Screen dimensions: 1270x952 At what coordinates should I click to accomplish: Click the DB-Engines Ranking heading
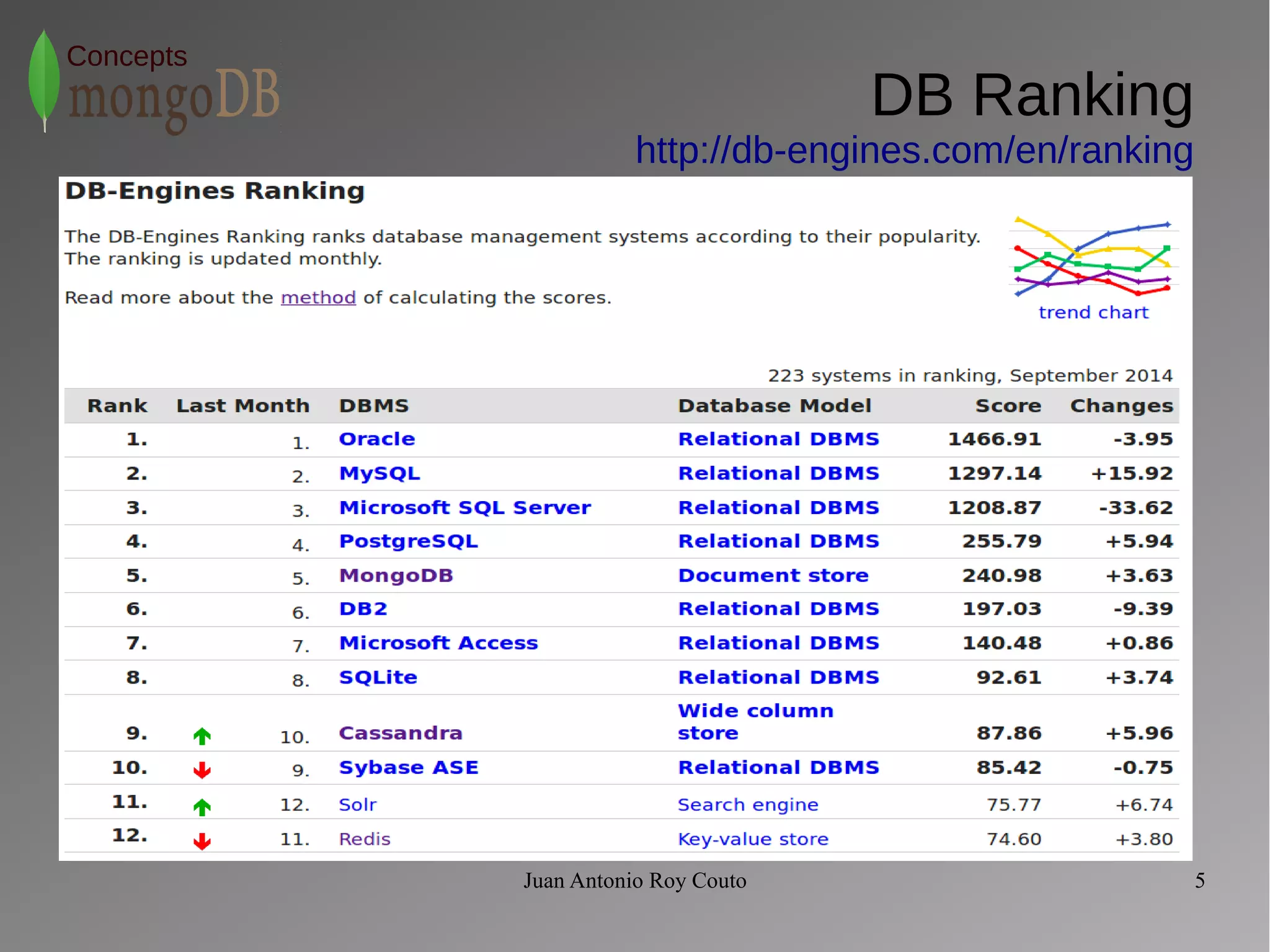tap(215, 191)
